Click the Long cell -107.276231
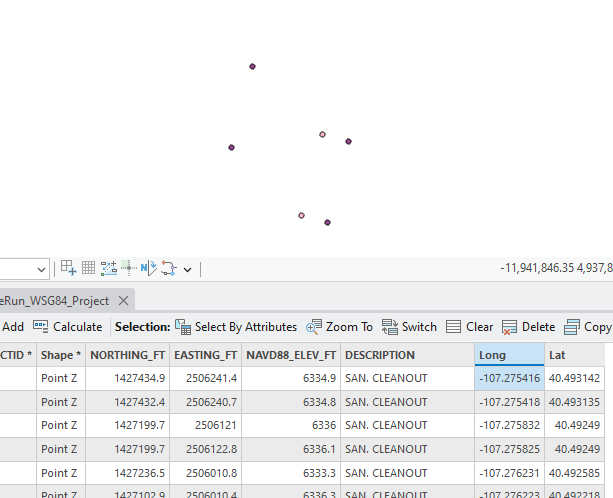The width and height of the screenshot is (613, 498). point(509,473)
